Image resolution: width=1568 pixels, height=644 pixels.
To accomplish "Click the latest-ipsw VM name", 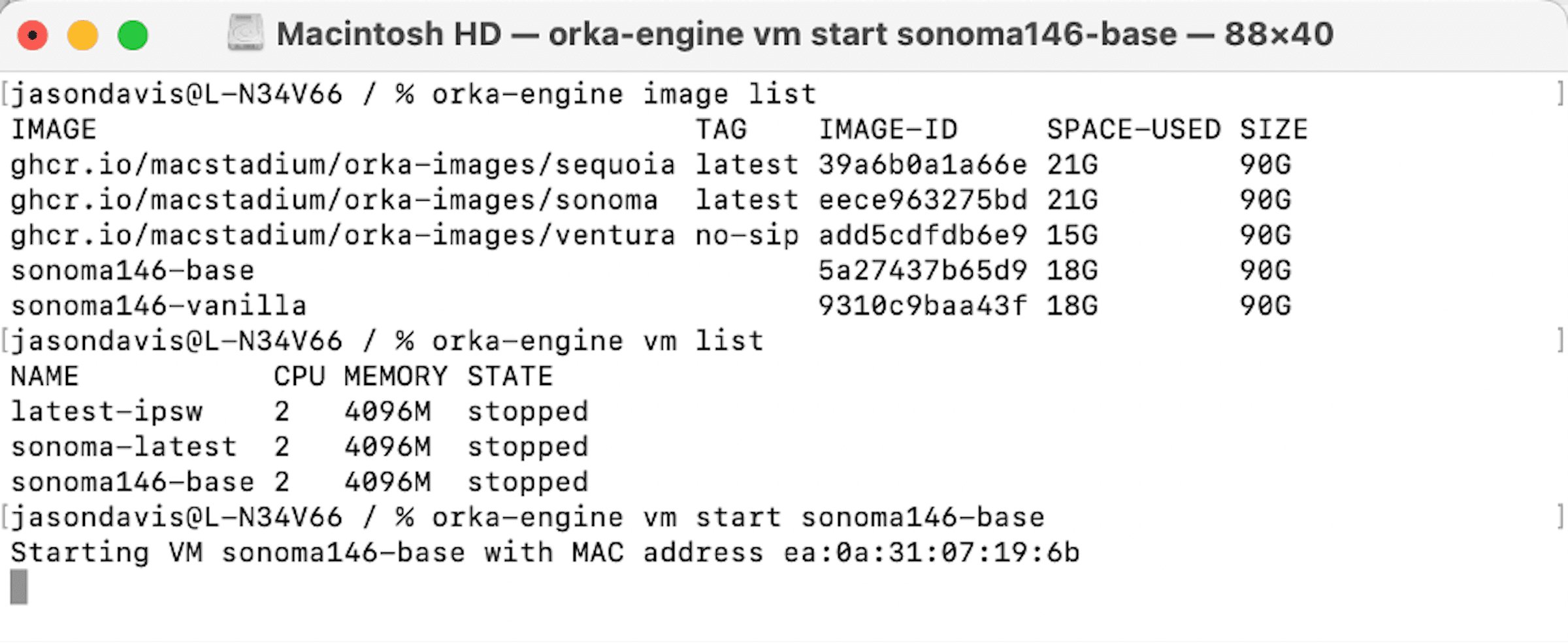I will [107, 412].
